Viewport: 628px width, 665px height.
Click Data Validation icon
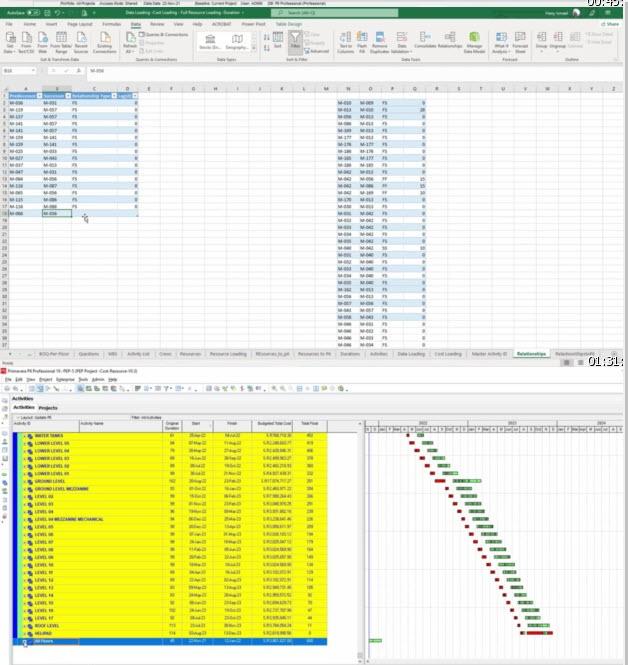(x=401, y=42)
